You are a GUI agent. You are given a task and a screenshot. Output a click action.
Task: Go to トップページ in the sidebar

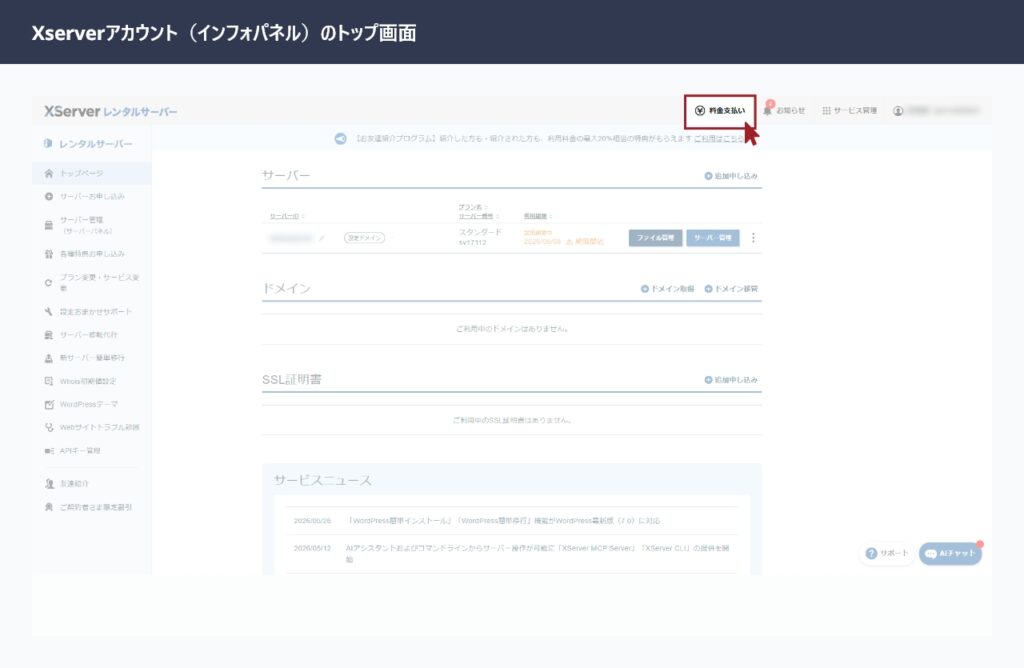(x=91, y=173)
